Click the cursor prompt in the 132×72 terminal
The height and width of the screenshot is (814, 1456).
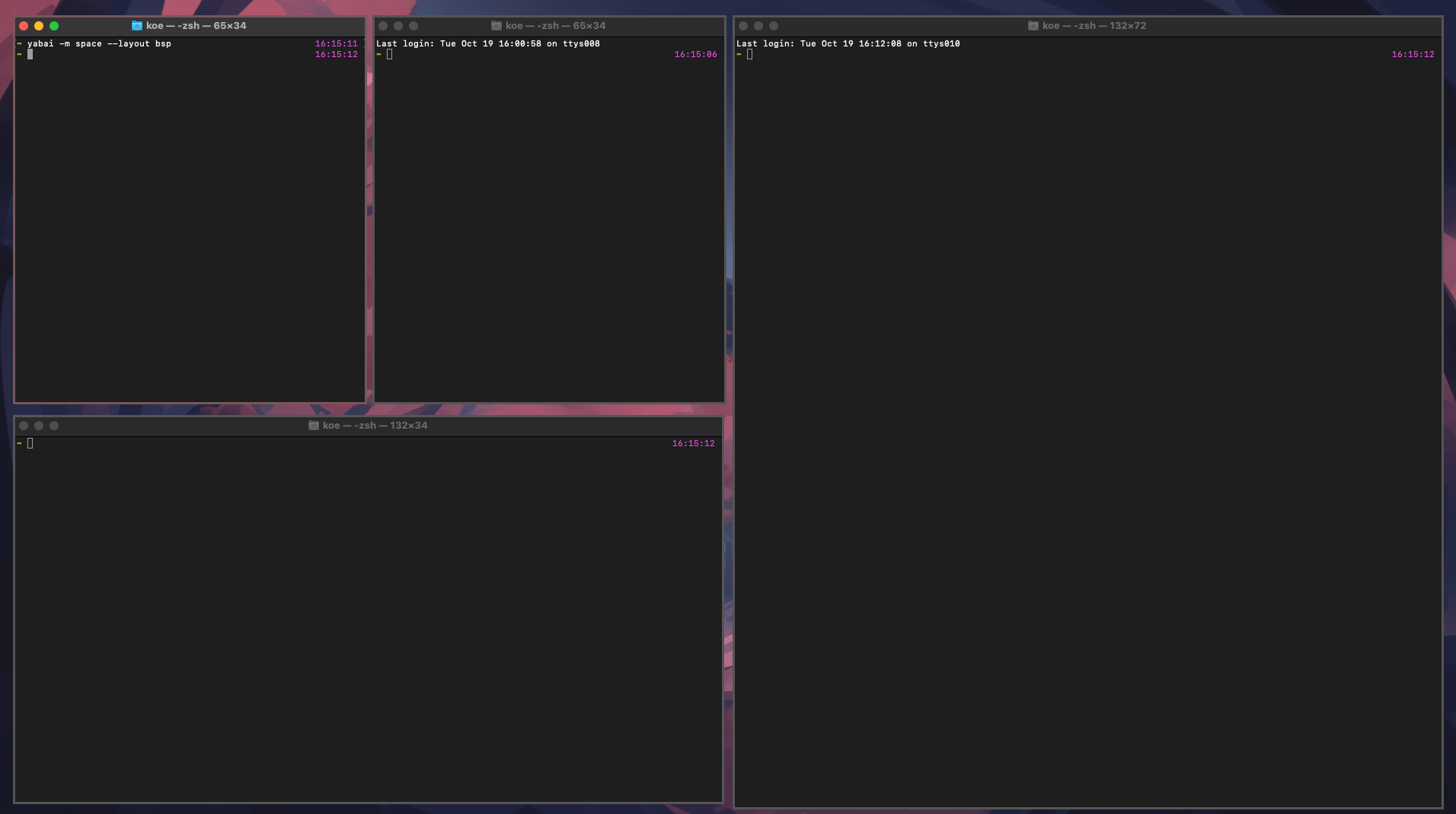749,54
